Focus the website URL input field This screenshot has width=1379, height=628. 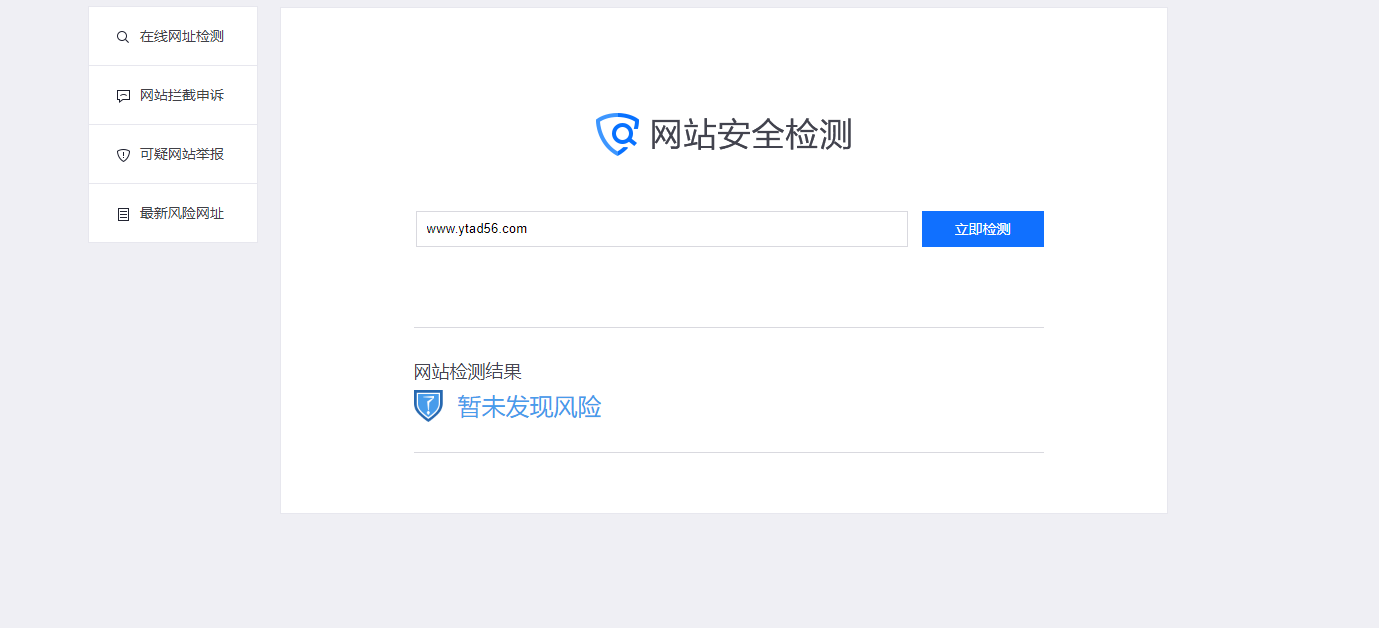tap(662, 229)
